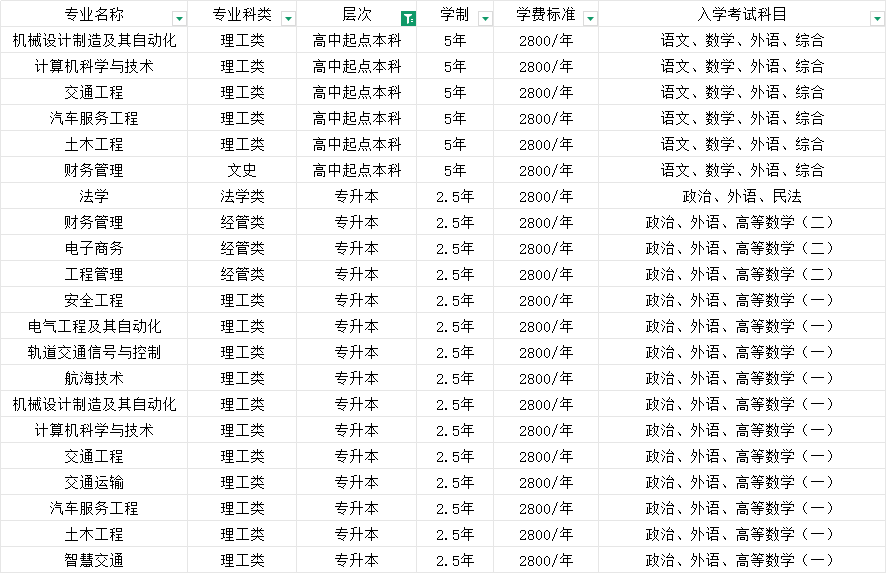886x573 pixels.
Task: Select the 工程管理 major cell
Action: (x=94, y=274)
